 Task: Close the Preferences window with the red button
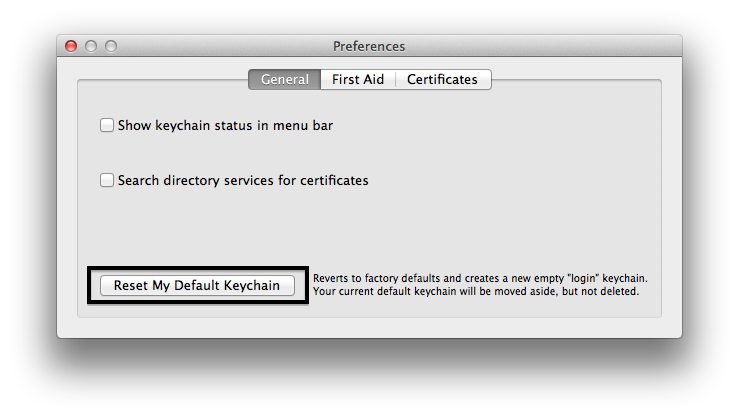click(x=71, y=46)
